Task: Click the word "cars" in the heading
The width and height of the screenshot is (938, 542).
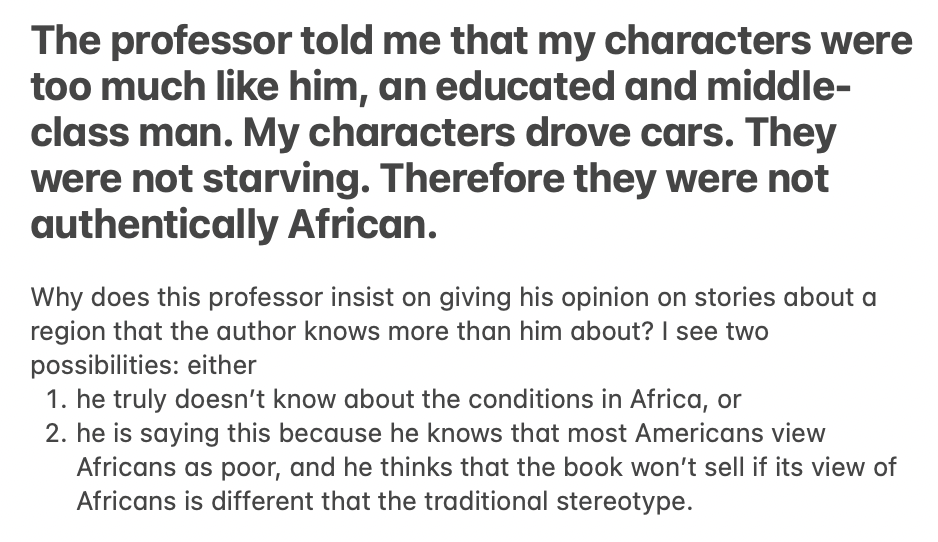Action: (x=659, y=133)
